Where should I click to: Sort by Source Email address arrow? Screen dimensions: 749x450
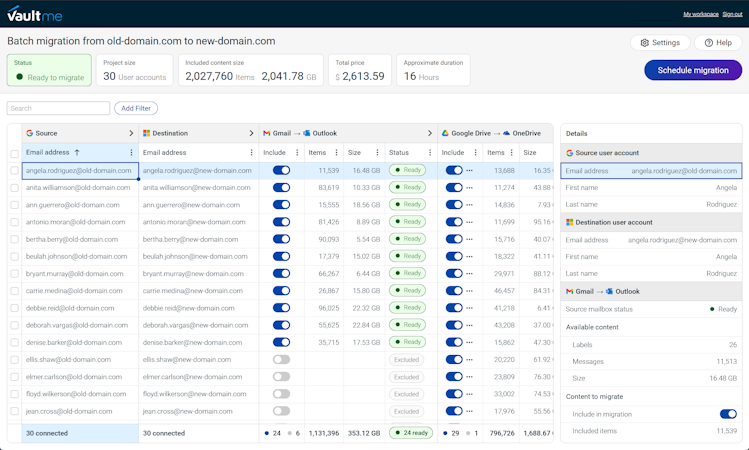click(x=77, y=152)
